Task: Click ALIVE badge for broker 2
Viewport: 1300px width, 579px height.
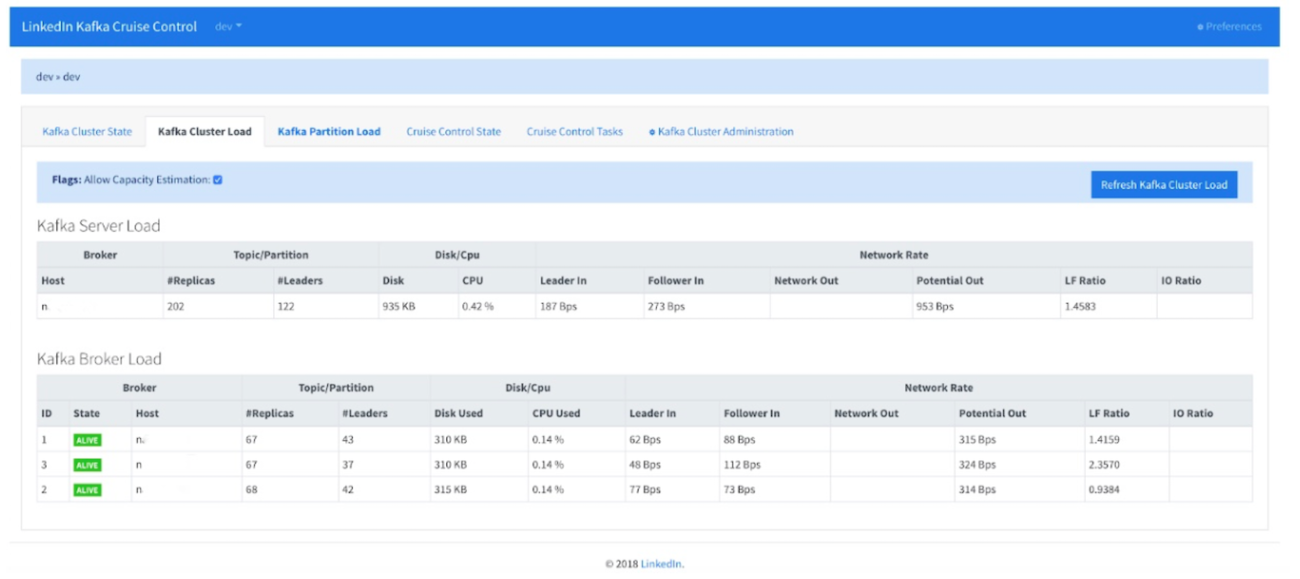Action: 87,490
